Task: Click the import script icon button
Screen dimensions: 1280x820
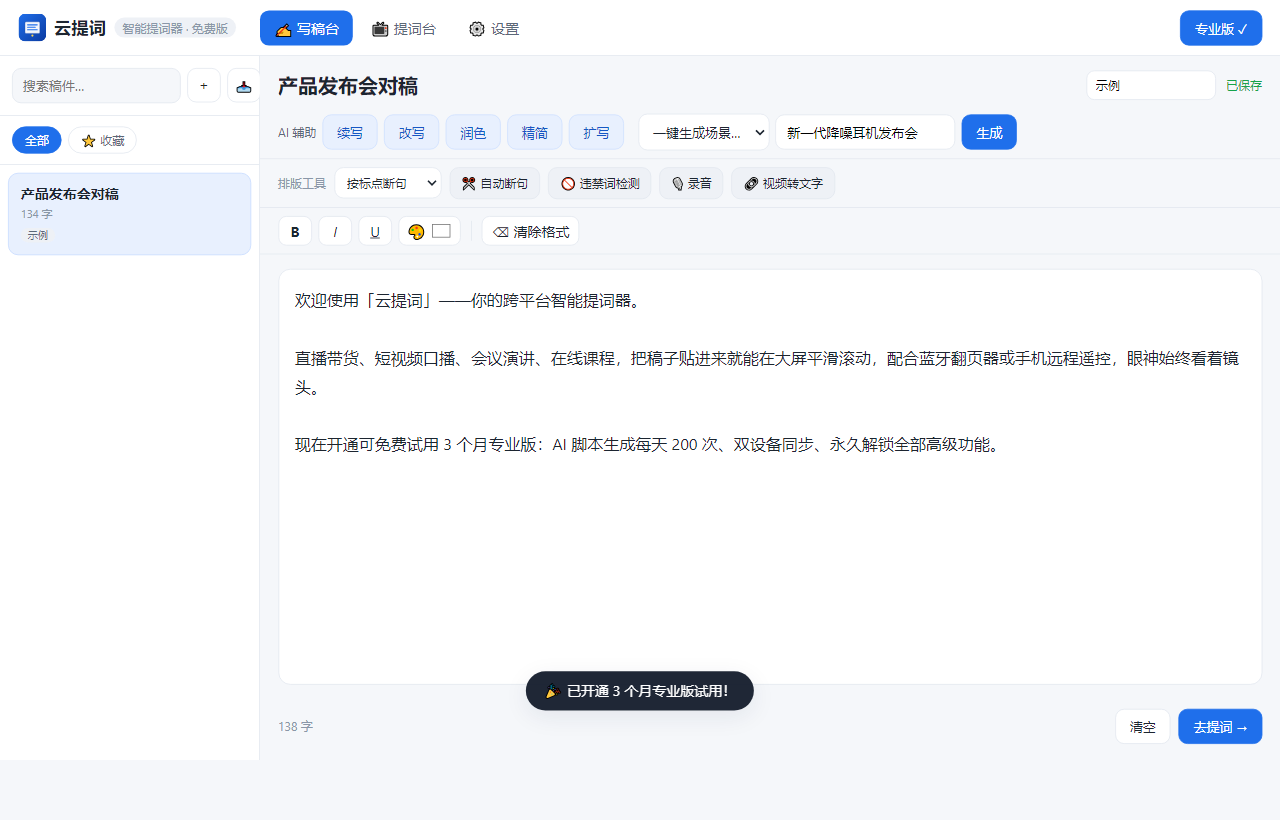Action: 244,85
